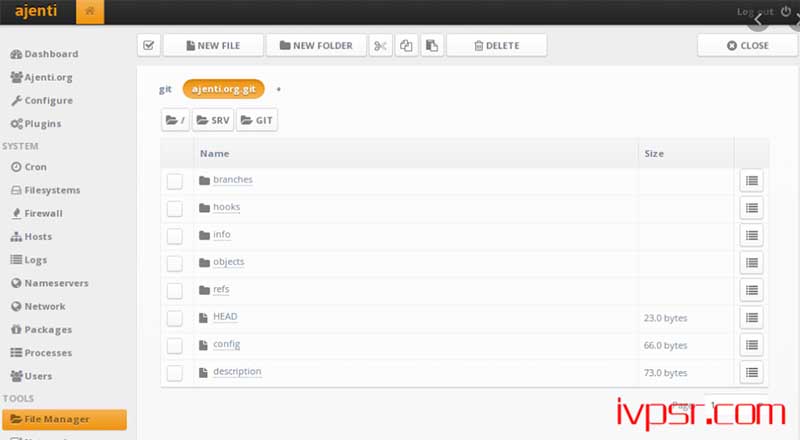Viewport: 800px width, 440px height.
Task: Open options menu for hooks row
Action: 752,208
